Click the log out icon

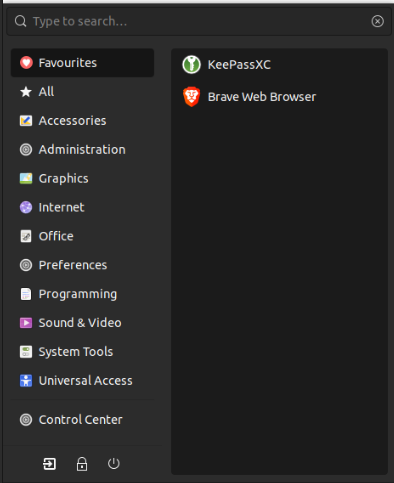point(49,464)
